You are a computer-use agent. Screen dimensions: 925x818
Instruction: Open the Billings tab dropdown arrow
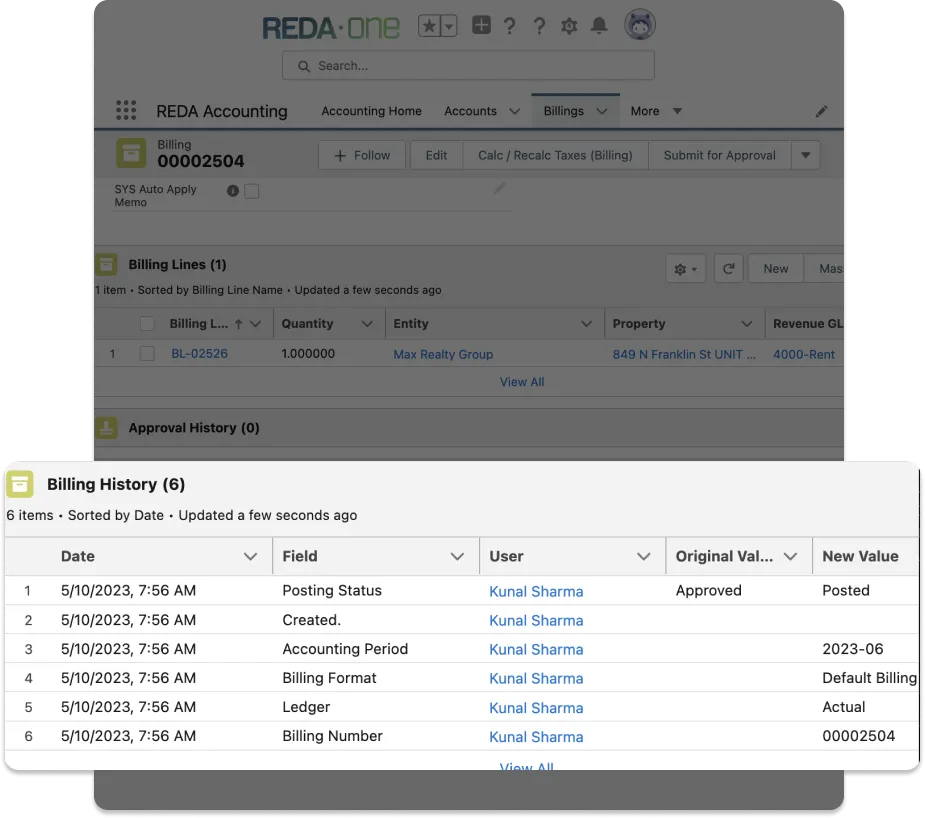(x=602, y=111)
